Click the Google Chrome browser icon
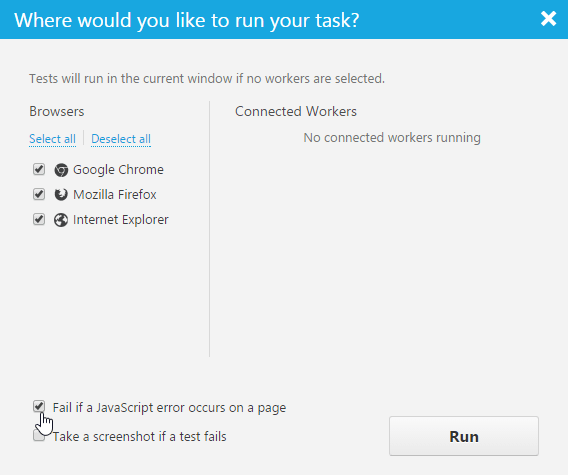This screenshot has height=475, width=568. pos(61,170)
